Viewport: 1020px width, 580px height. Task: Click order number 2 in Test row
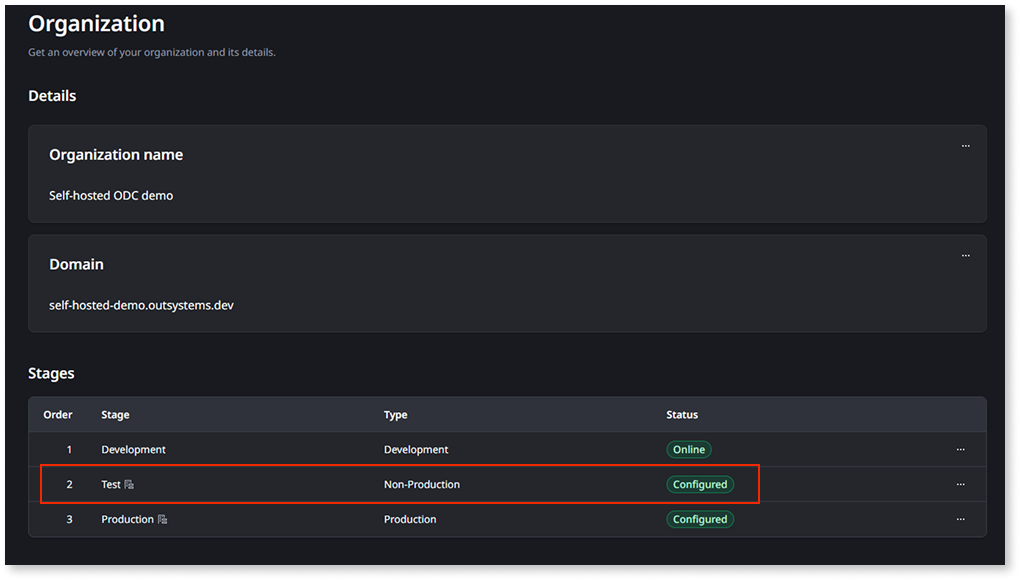(x=69, y=484)
